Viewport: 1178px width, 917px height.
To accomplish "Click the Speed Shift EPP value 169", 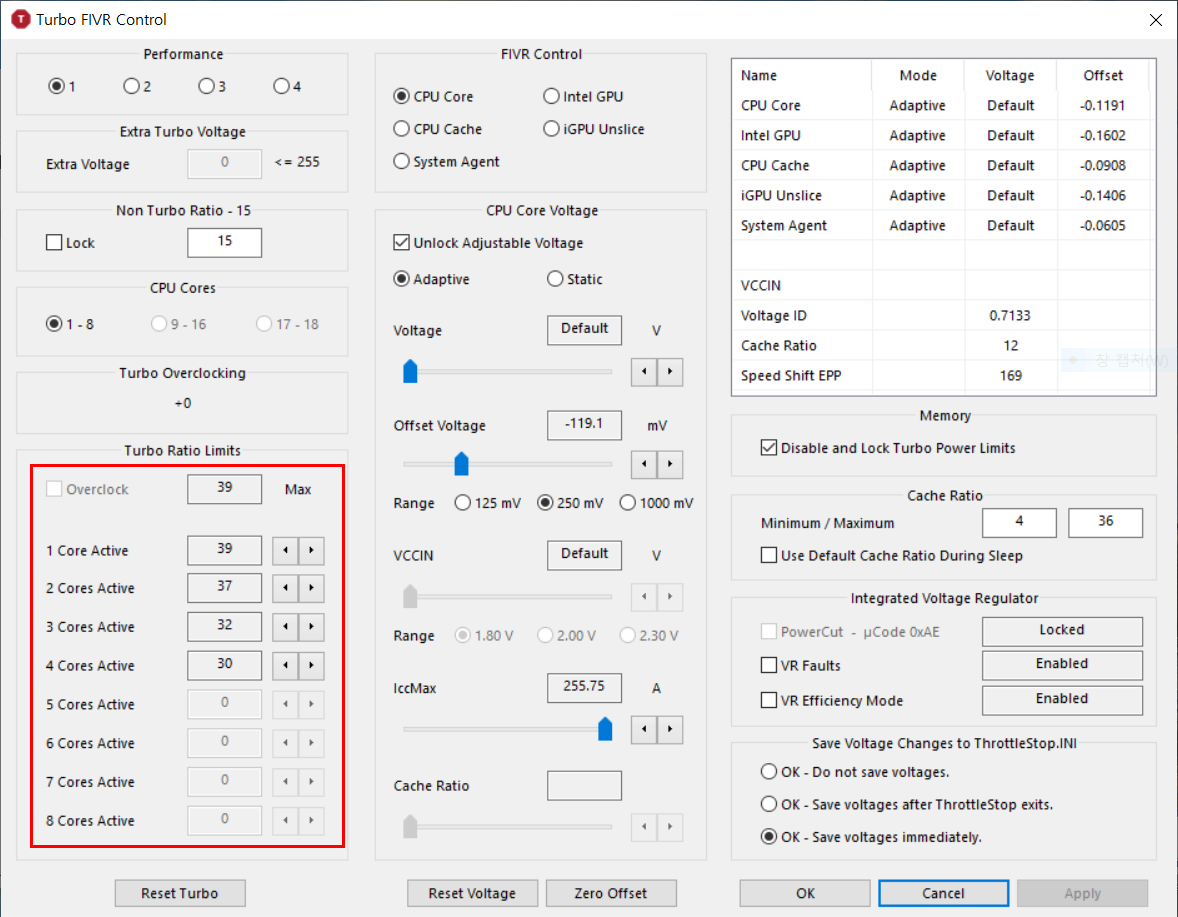I will (1010, 376).
